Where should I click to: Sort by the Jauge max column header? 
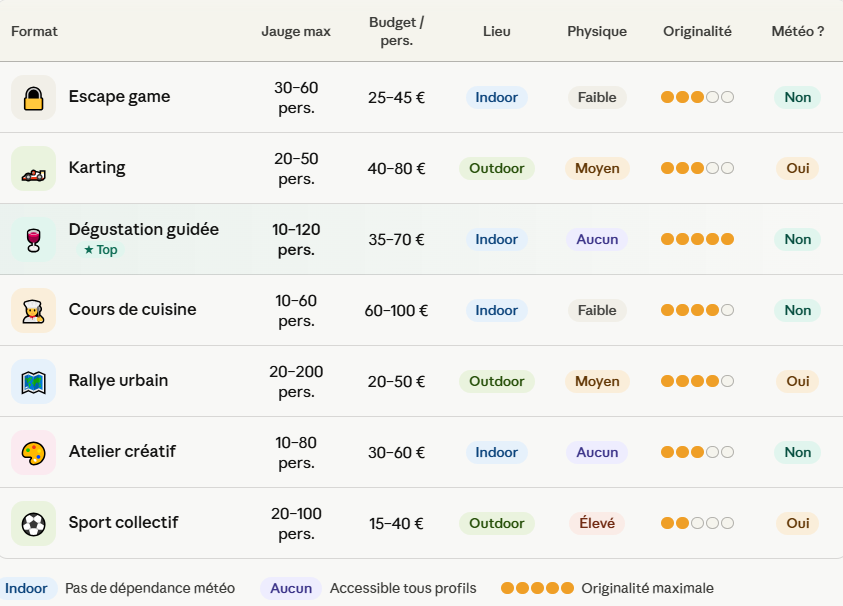tap(296, 31)
